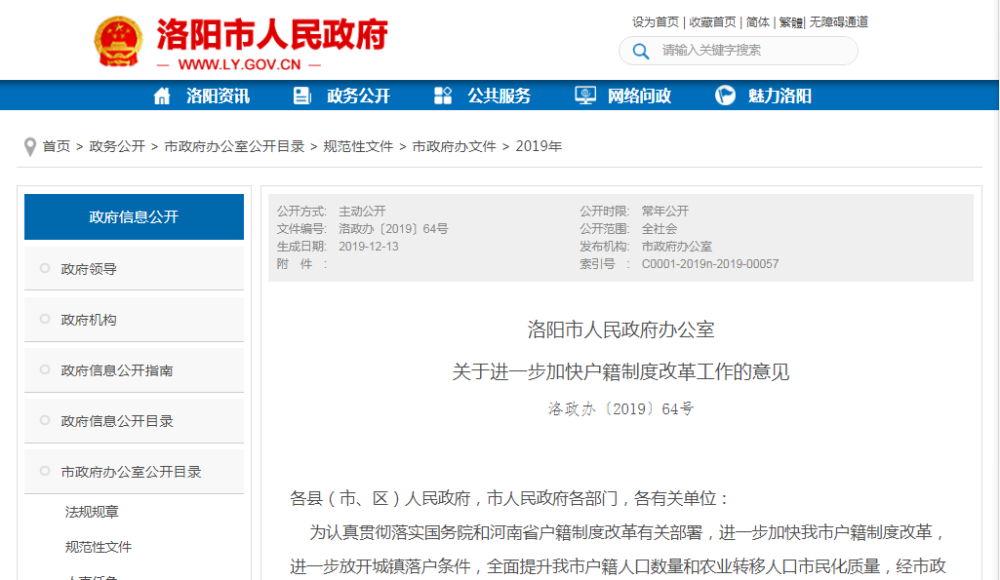Click the publishing agency 市政府办公室

pyautogui.click(x=677, y=246)
